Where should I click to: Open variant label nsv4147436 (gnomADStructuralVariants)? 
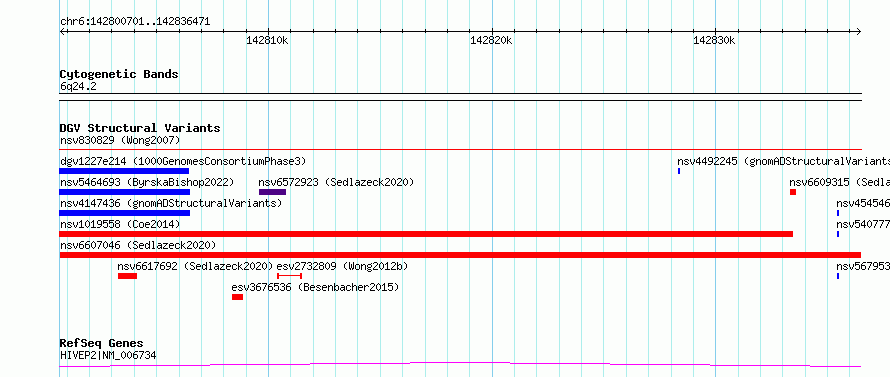(171, 203)
